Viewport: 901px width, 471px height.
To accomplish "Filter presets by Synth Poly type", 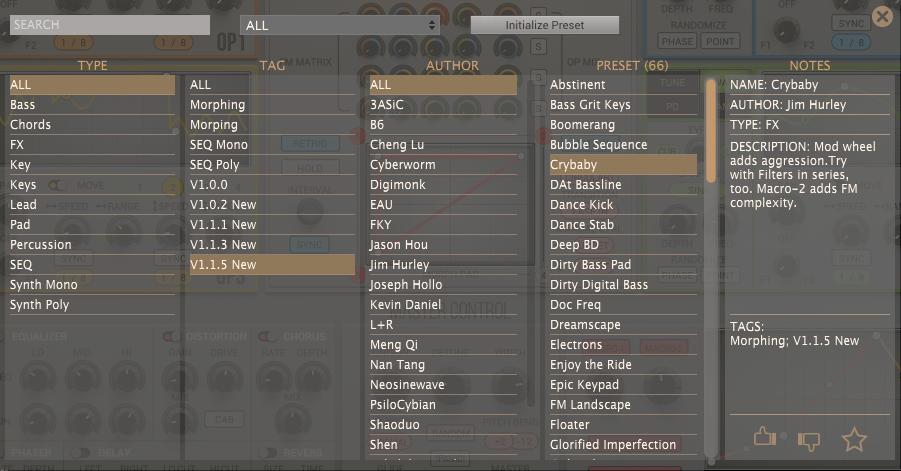I will [x=93, y=305].
